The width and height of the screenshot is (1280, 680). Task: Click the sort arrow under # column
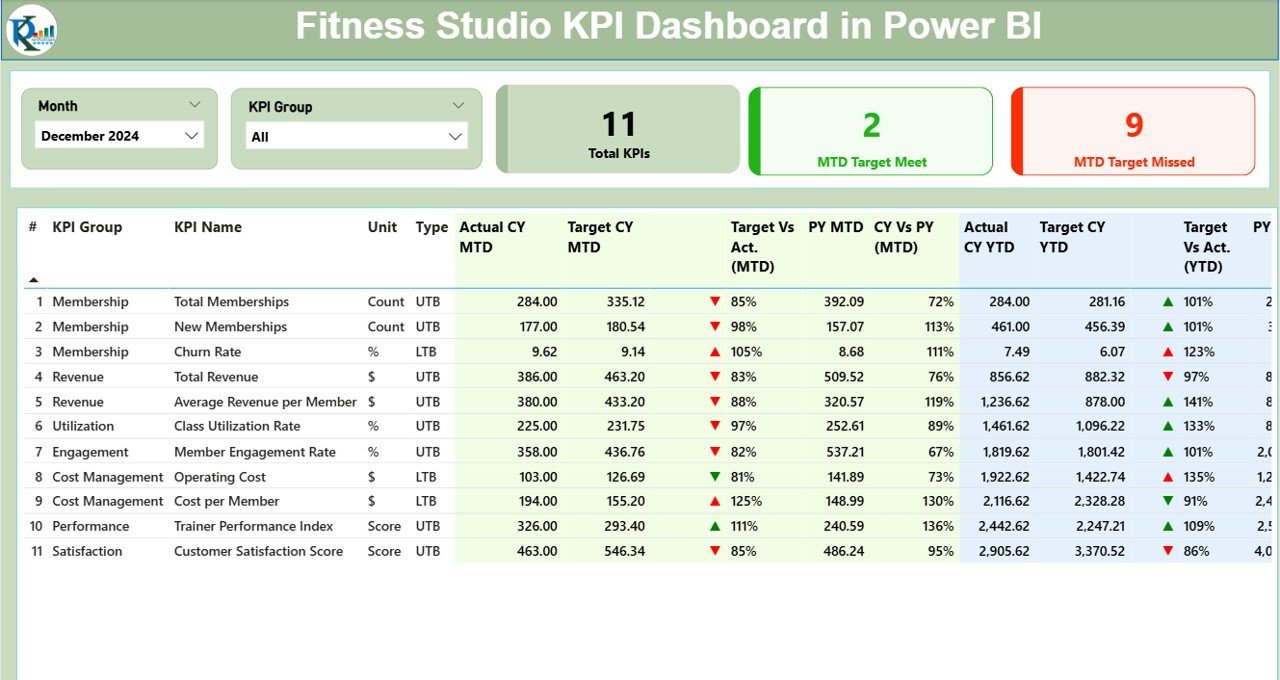point(33,280)
